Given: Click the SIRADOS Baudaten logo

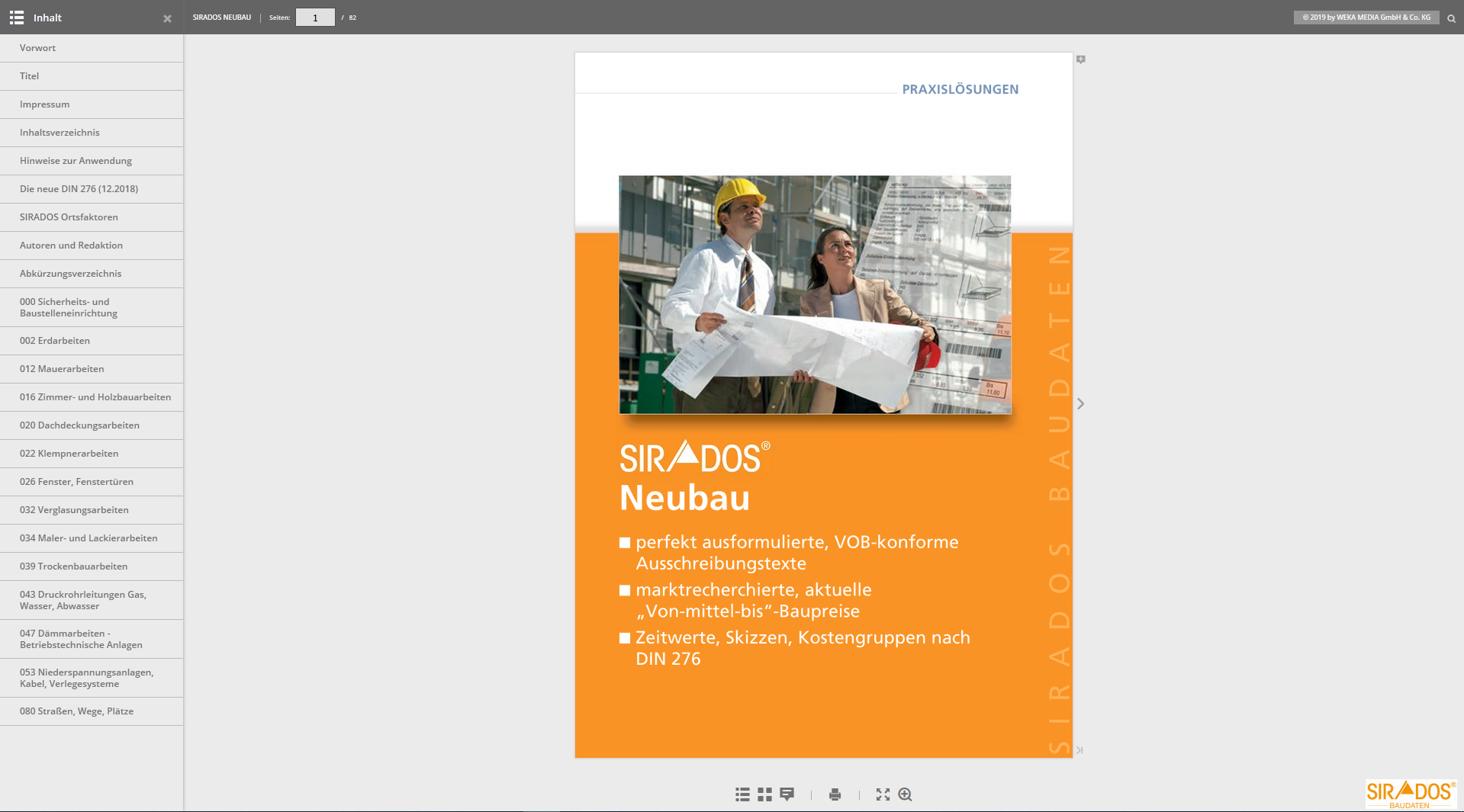Looking at the screenshot, I should (x=1410, y=794).
